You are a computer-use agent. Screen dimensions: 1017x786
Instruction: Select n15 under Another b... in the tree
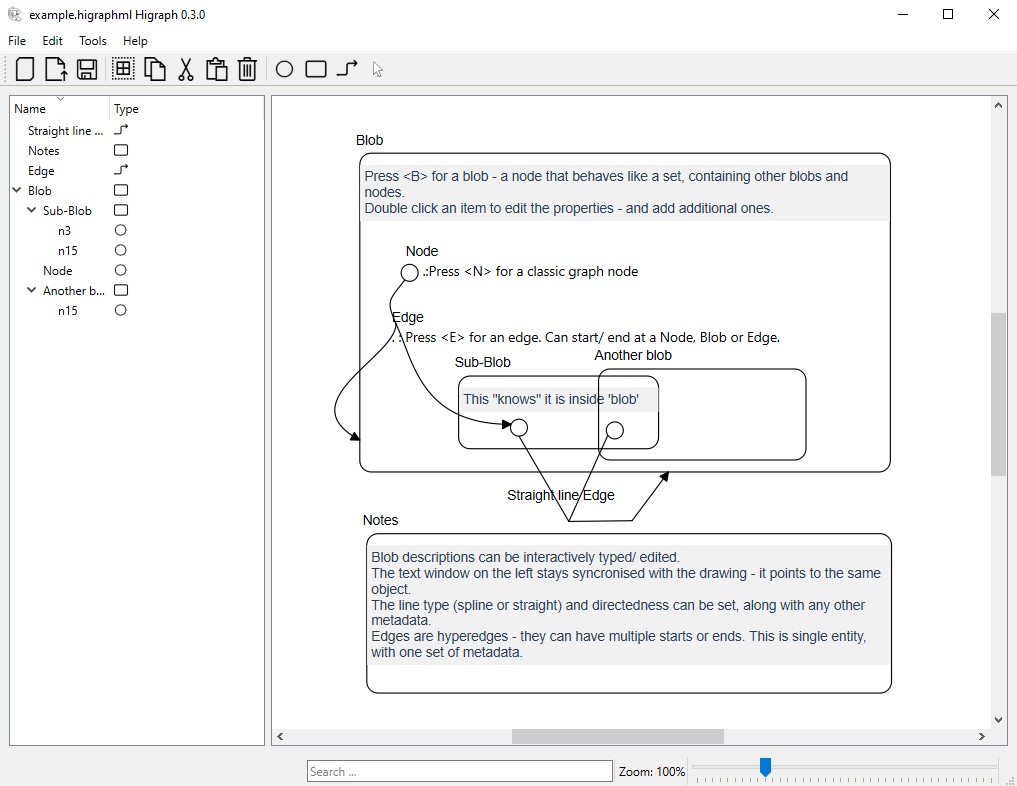pos(67,311)
